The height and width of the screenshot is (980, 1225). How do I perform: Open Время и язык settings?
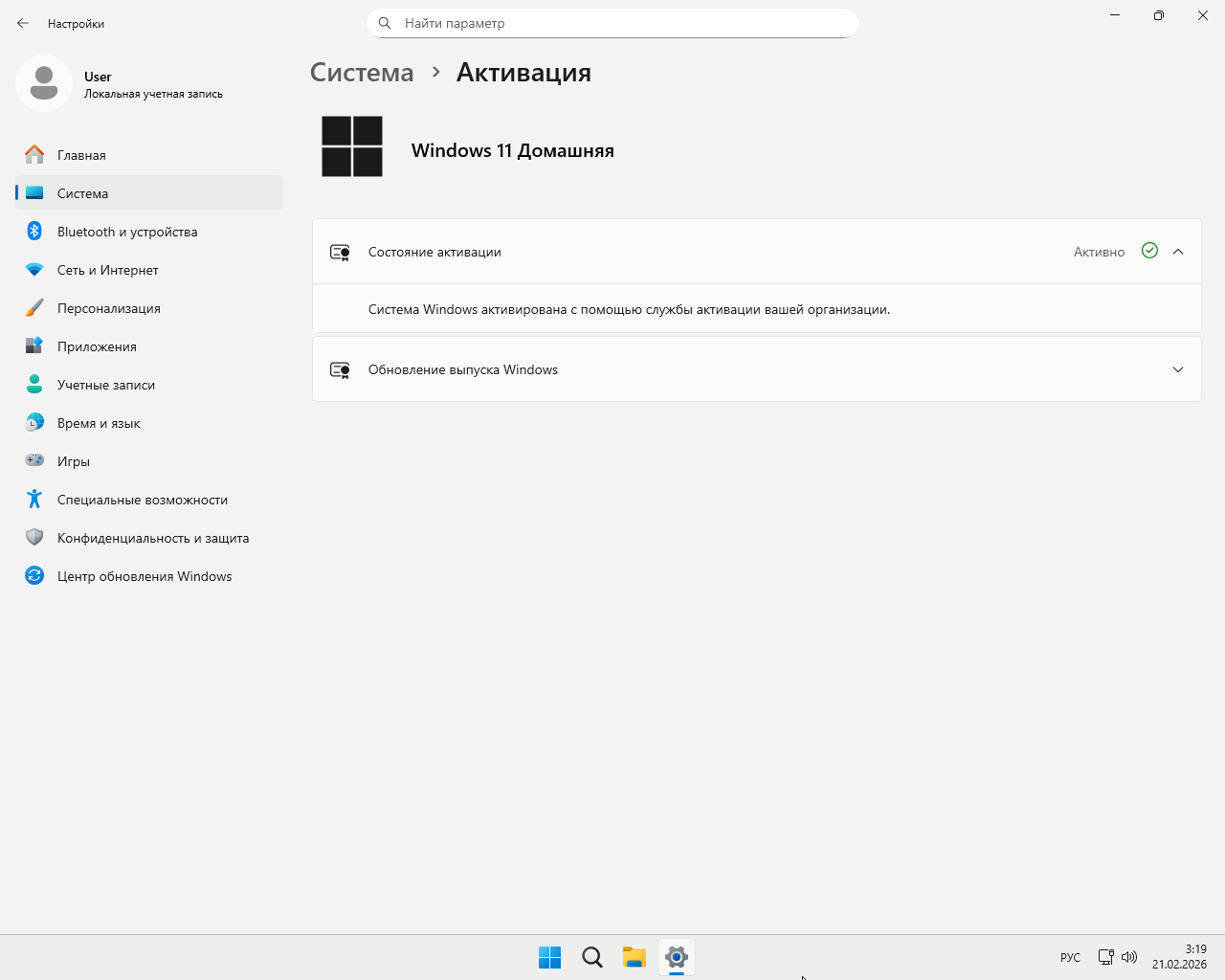point(99,423)
